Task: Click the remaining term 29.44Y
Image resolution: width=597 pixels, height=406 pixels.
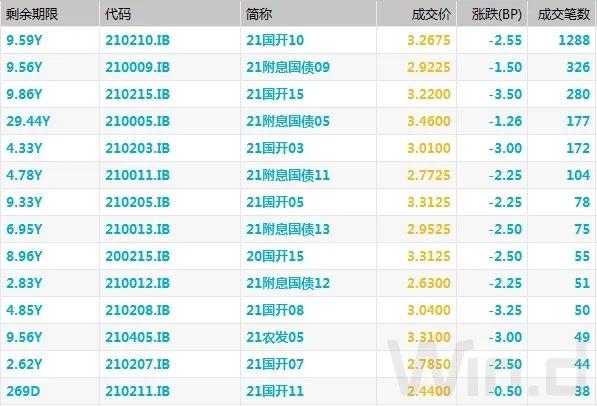Action: point(28,121)
